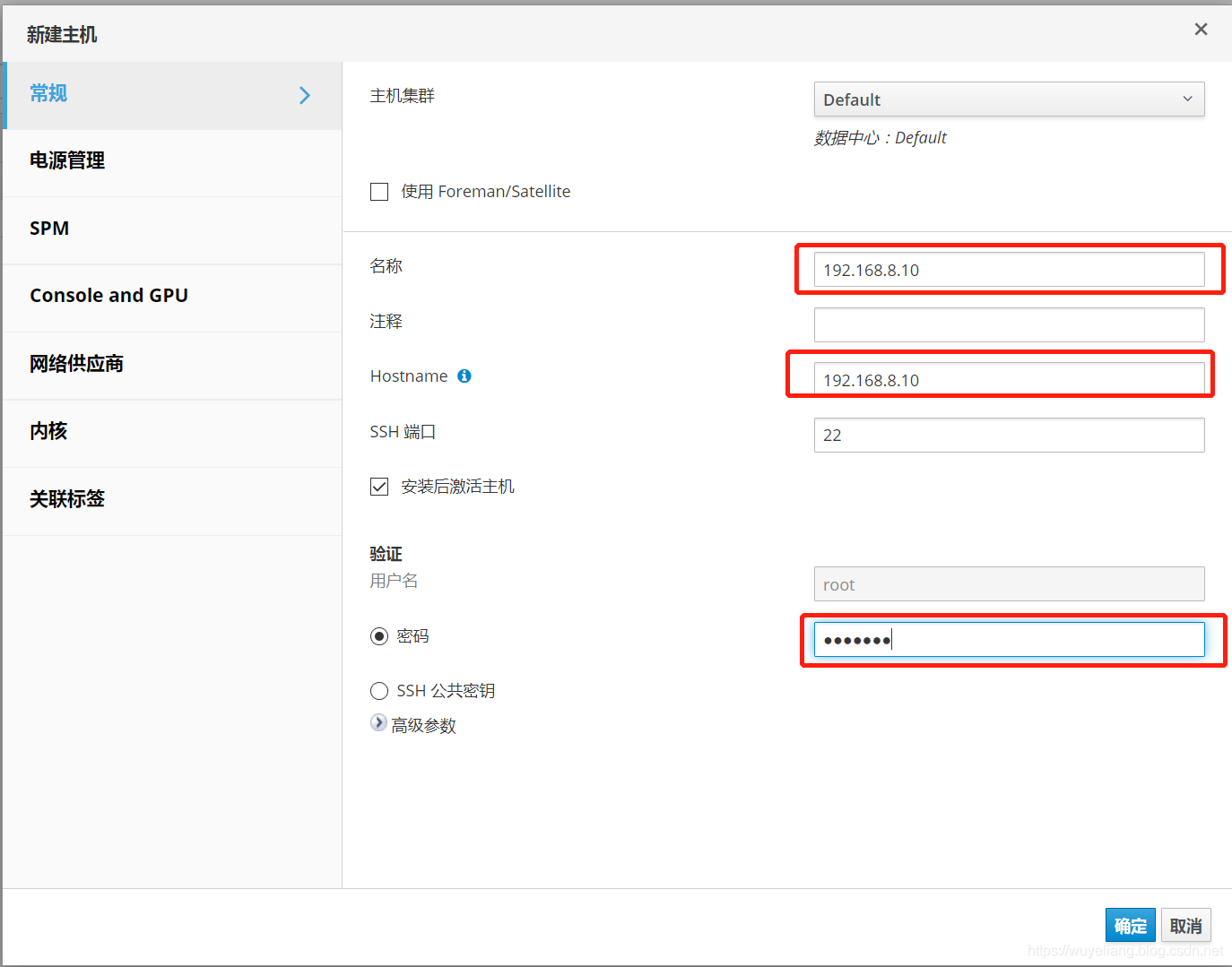The height and width of the screenshot is (967, 1232).
Task: Click the 主机集群 label
Action: [402, 96]
